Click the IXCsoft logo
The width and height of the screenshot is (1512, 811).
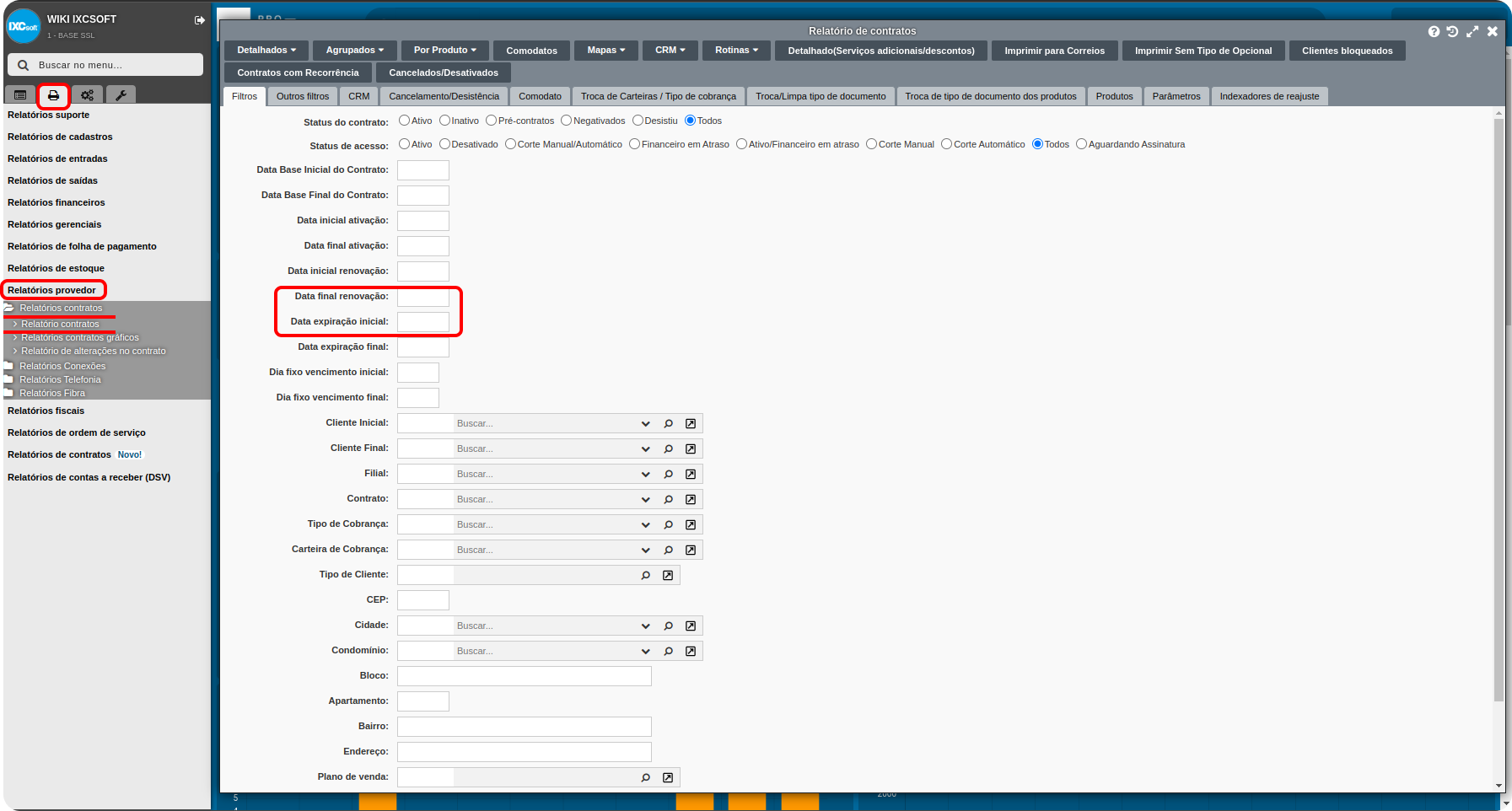[23, 26]
